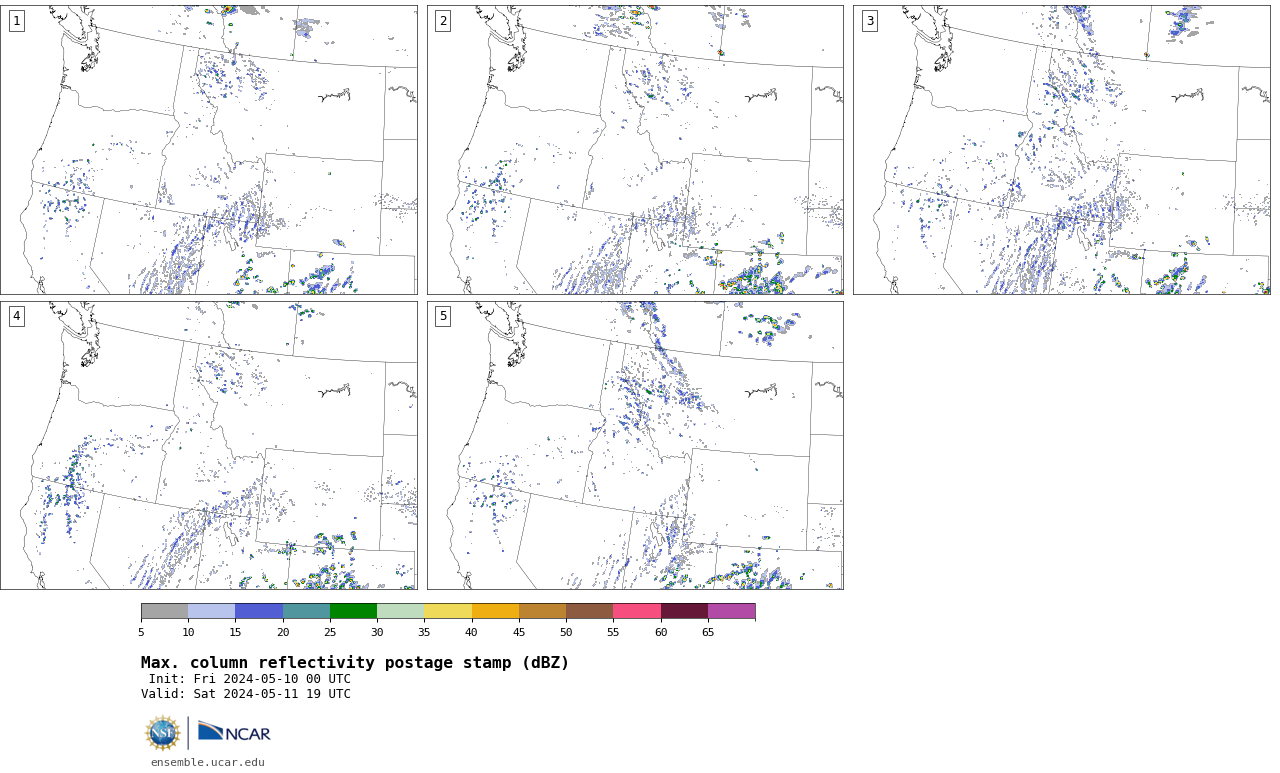Viewport: 1280px width, 773px height.
Task: Click the panel number 5 label box
Action: [x=443, y=316]
